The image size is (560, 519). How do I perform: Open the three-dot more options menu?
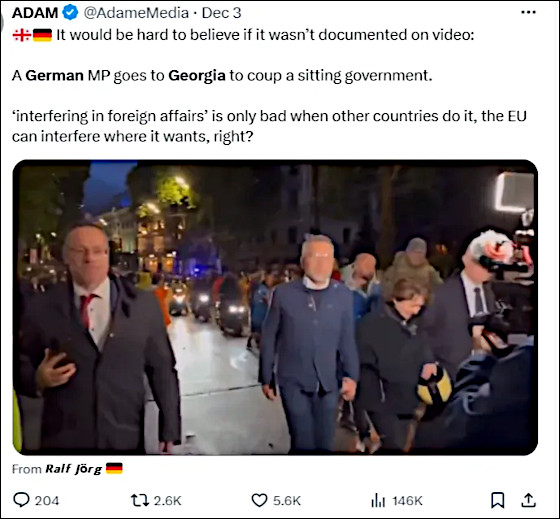coord(528,13)
